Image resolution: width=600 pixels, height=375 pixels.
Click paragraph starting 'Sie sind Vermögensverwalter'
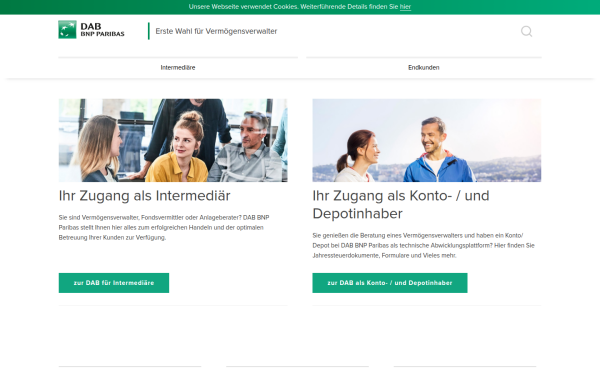tap(164, 227)
